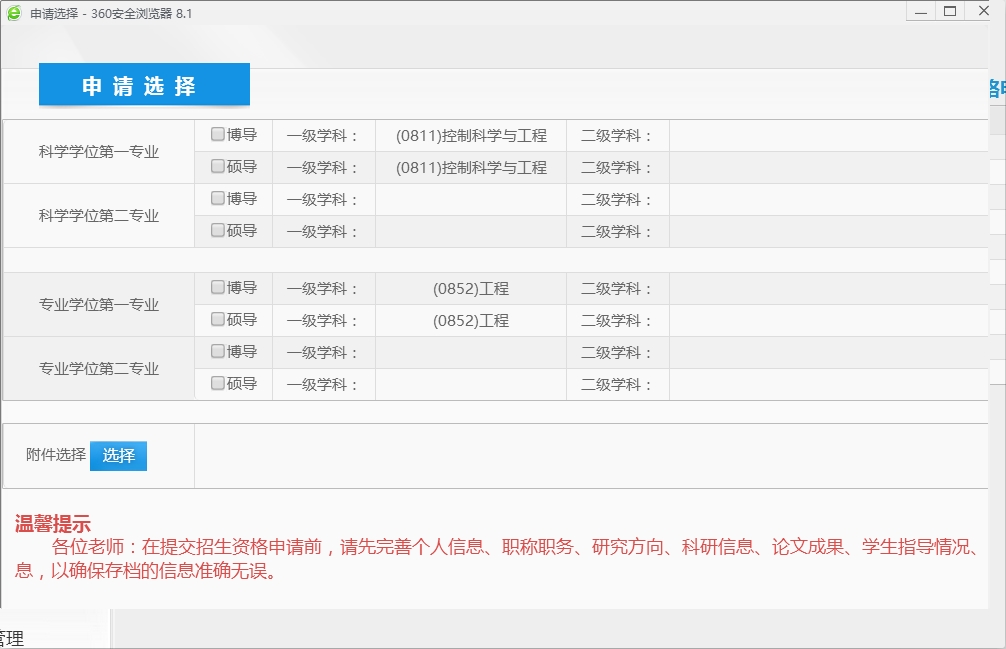Check 博导 for 科学学位第一专业
The image size is (1006, 649).
pyautogui.click(x=217, y=134)
